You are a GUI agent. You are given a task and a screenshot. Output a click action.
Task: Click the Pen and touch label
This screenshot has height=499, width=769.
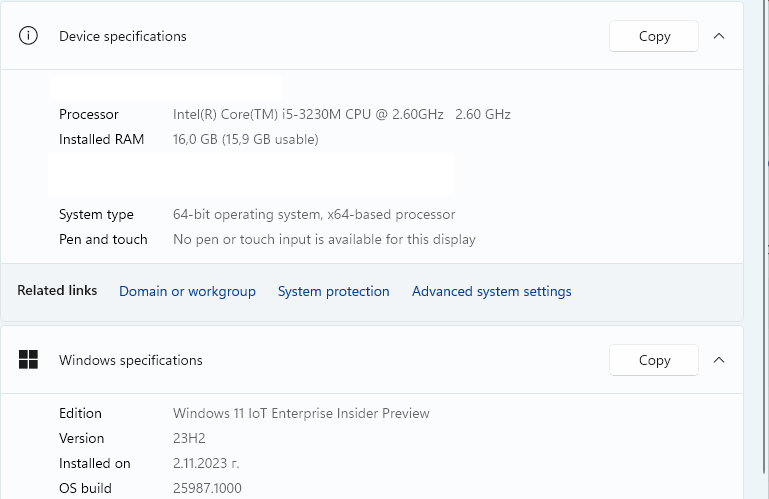[x=103, y=239]
